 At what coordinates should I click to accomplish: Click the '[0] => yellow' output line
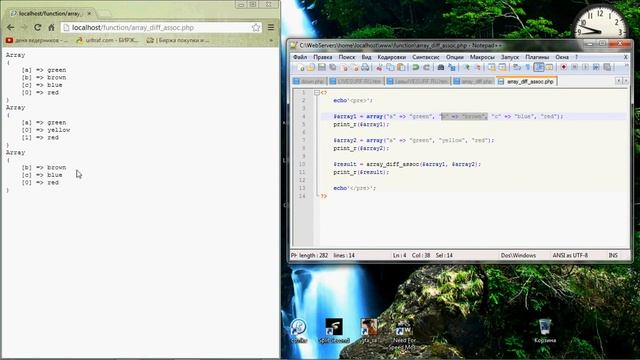point(46,130)
